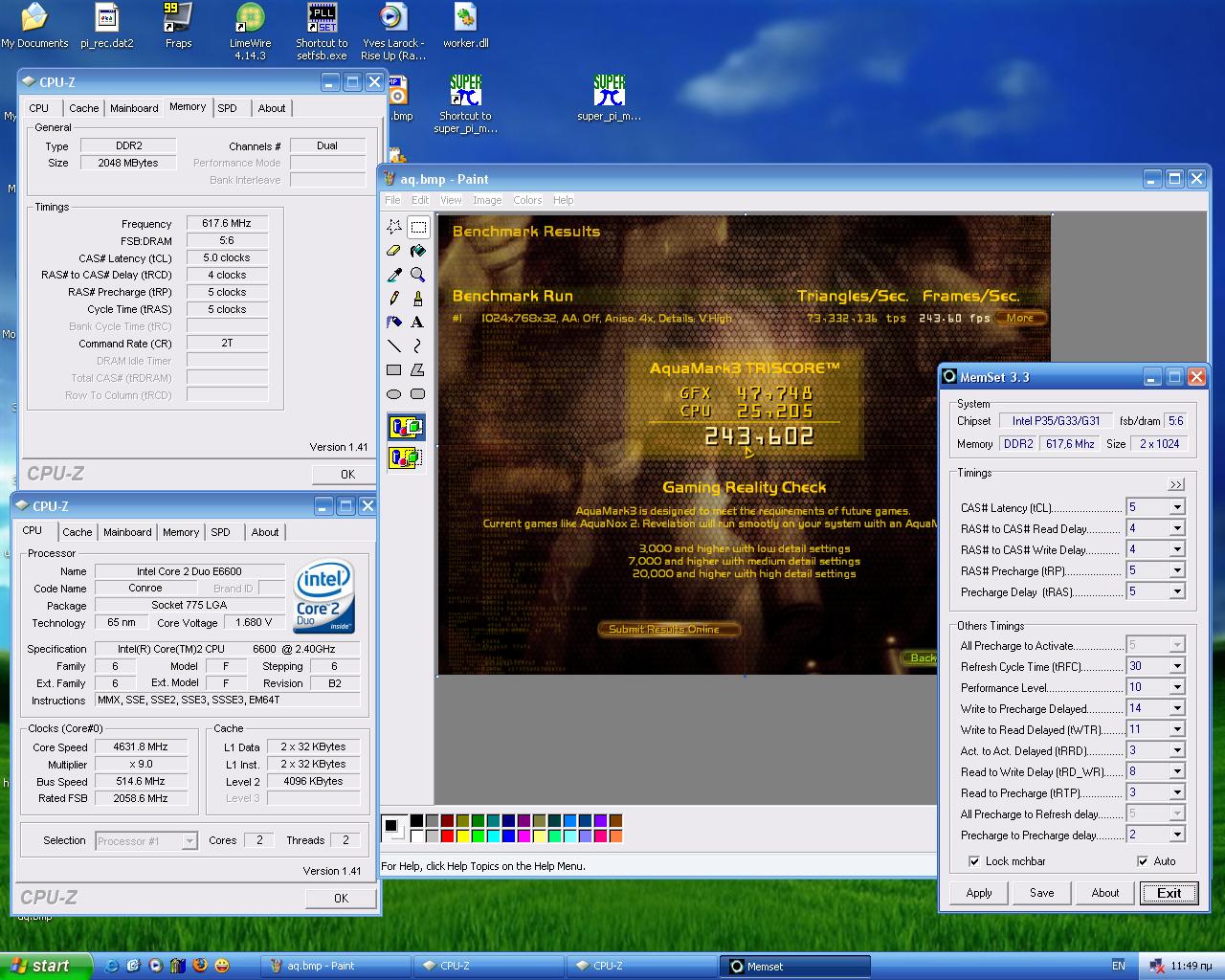Pick the straight Line tool
1225x980 pixels.
tap(394, 346)
